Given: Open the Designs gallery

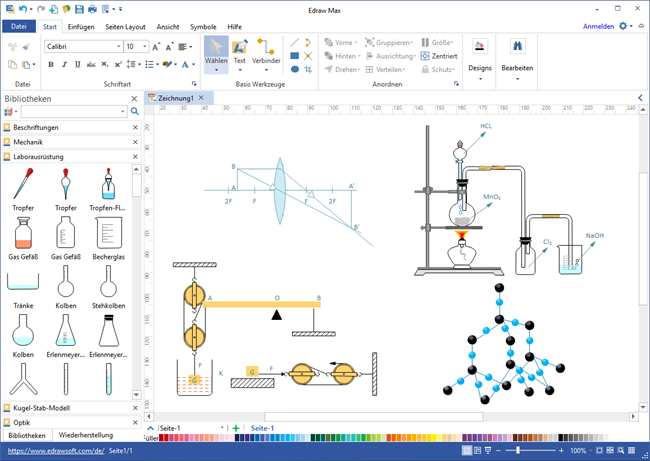Looking at the screenshot, I should pyautogui.click(x=480, y=58).
